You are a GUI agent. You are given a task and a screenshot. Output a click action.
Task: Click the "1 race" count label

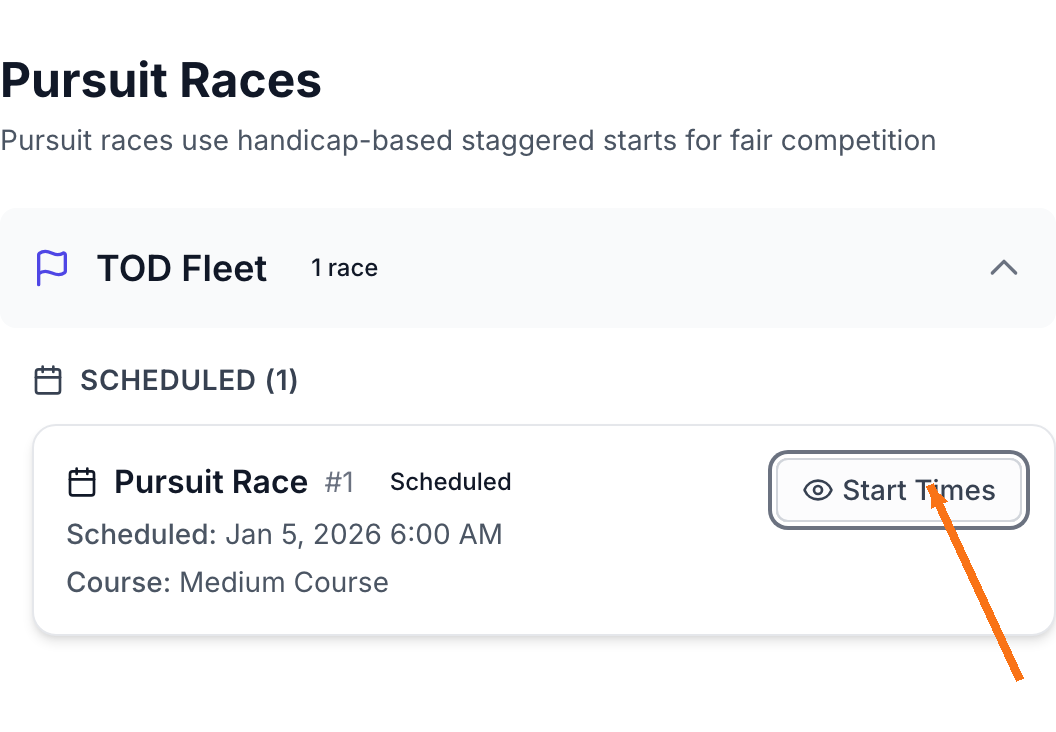(x=343, y=267)
